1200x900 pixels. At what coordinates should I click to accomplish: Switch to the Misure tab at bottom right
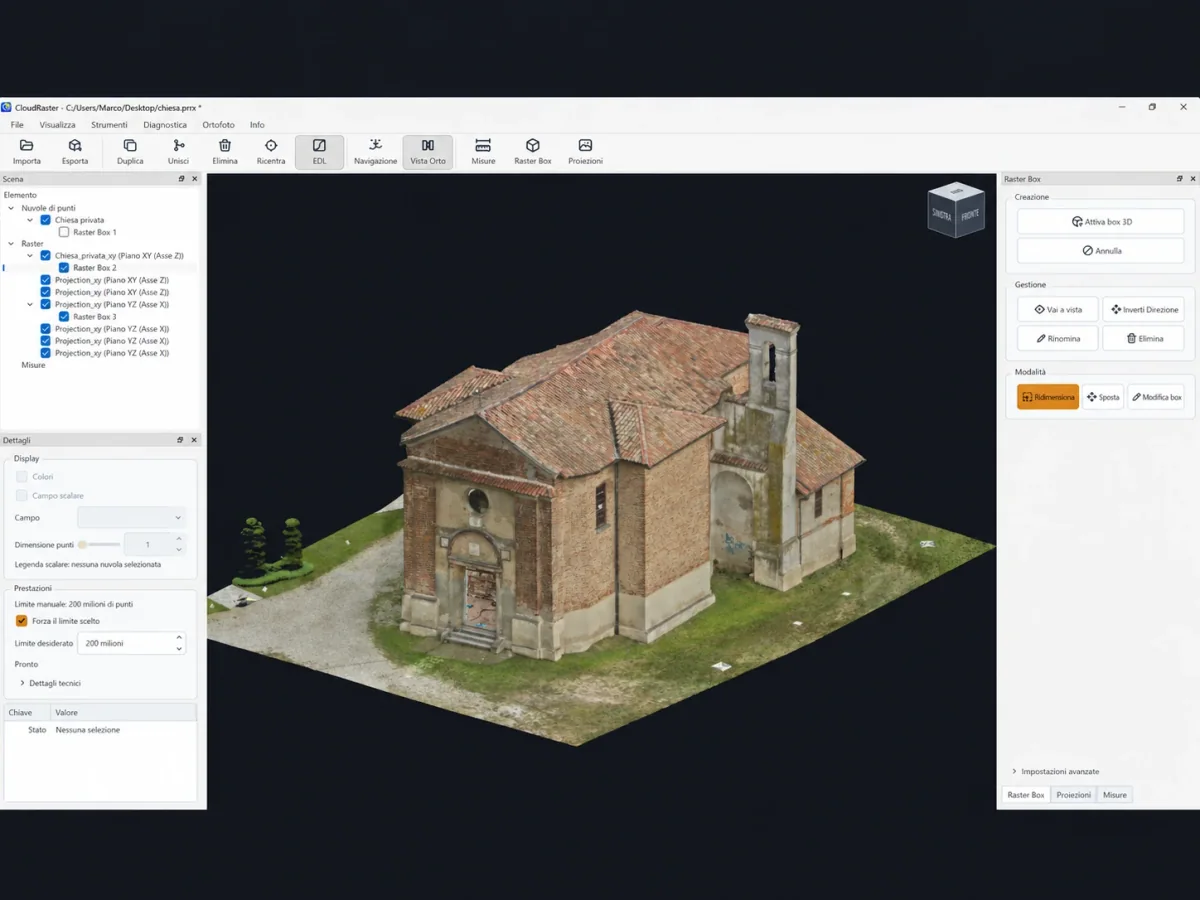click(1115, 795)
